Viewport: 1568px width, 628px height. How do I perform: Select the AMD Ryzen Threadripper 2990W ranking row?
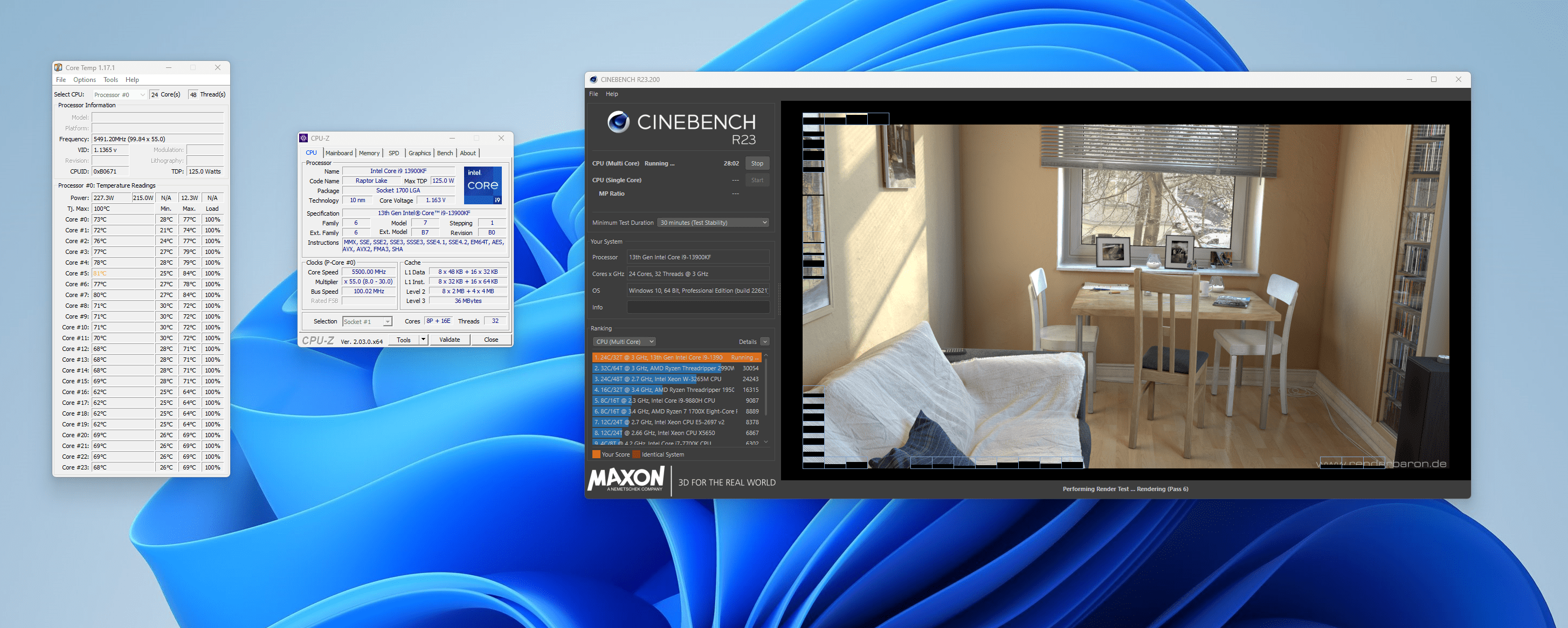point(676,368)
